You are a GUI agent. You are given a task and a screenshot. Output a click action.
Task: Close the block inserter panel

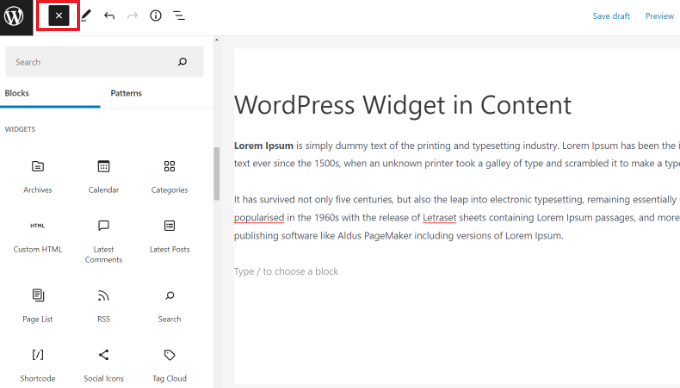[x=59, y=16]
